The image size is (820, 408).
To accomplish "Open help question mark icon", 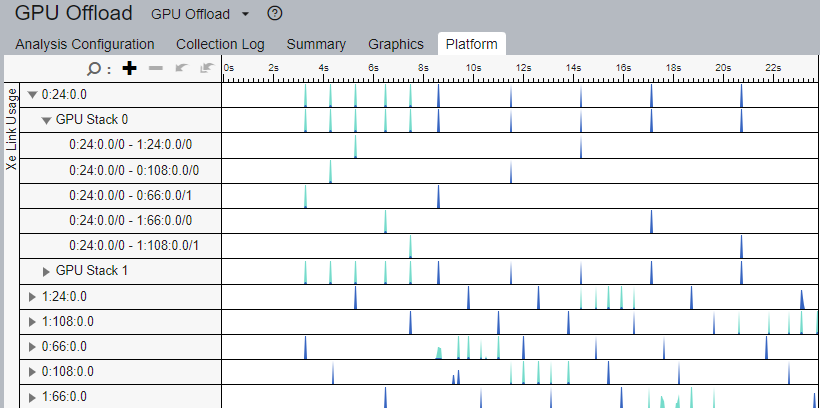I will [275, 14].
